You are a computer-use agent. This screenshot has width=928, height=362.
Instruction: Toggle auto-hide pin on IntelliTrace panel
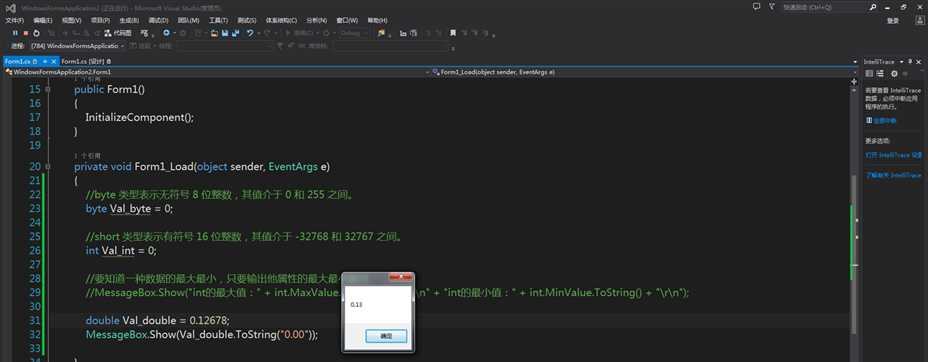coord(910,62)
